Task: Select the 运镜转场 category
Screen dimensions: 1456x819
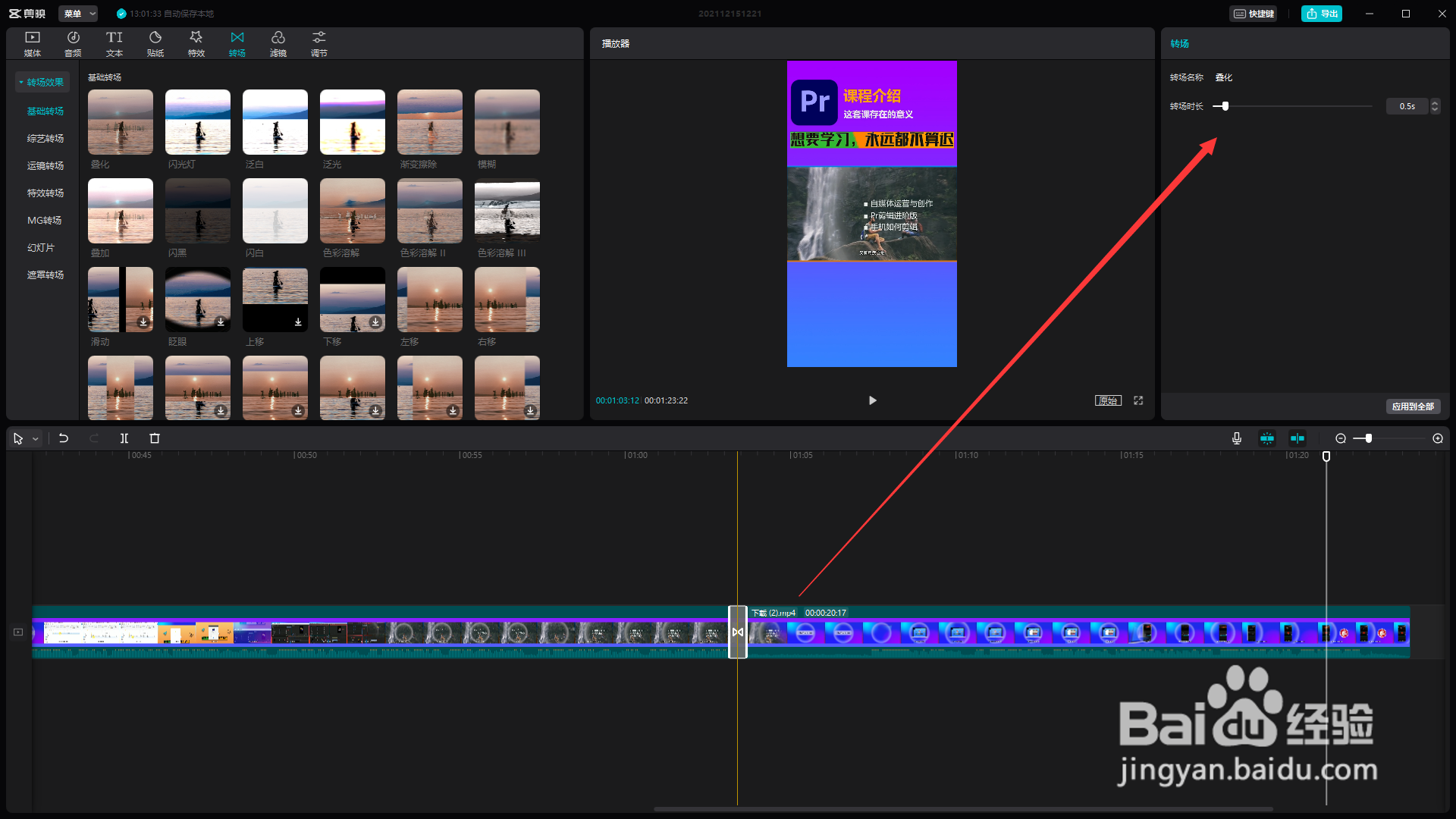Action: tap(45, 165)
